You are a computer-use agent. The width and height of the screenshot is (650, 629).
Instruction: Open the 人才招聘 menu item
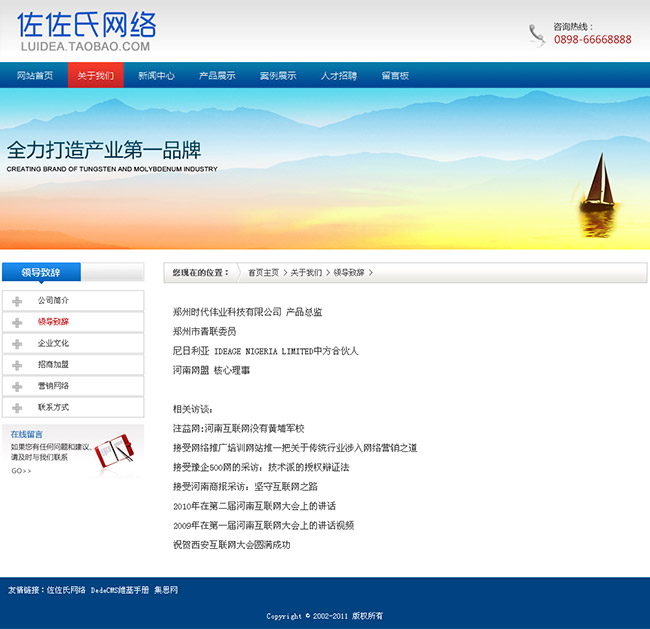[x=338, y=76]
